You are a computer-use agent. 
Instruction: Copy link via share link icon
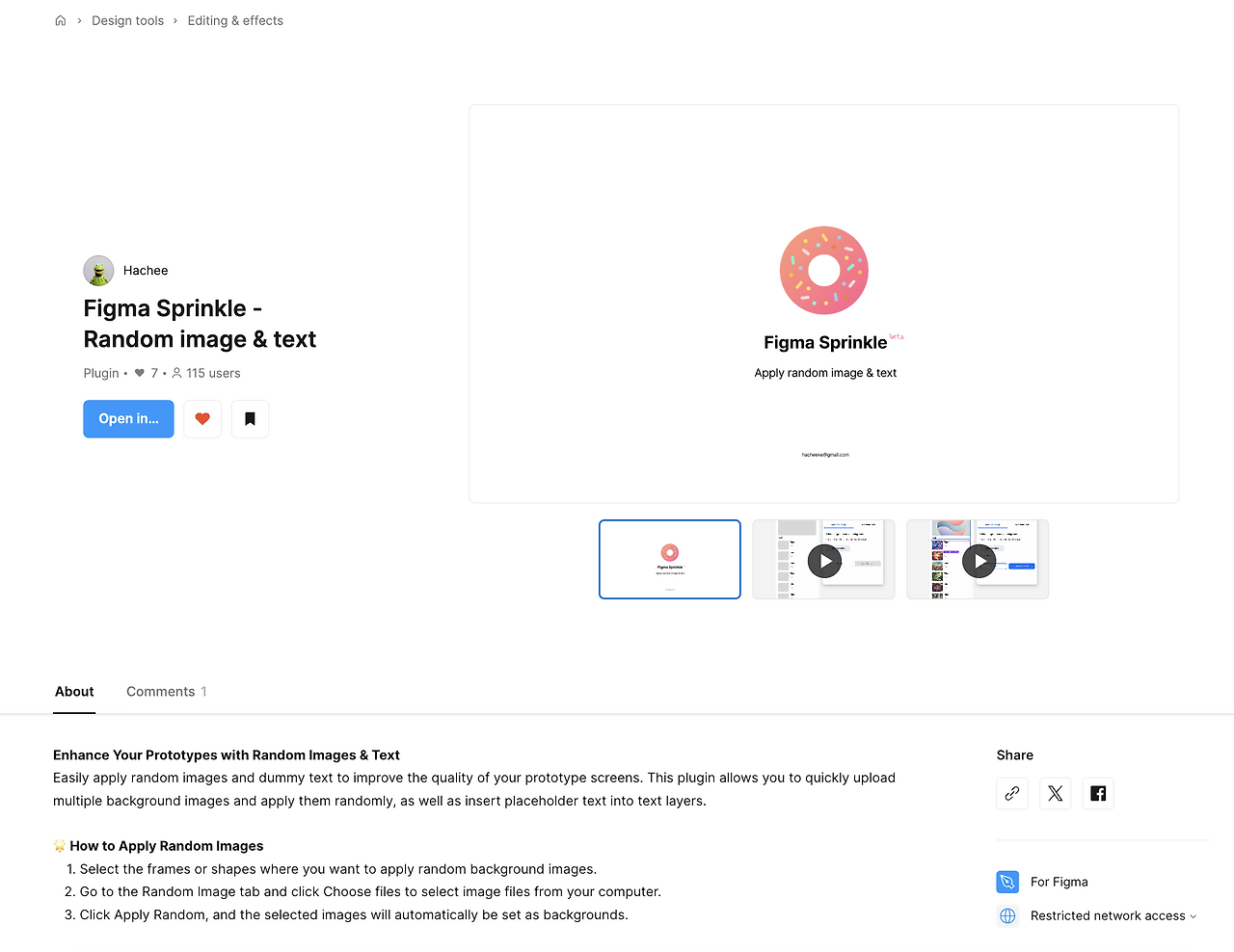(1012, 793)
